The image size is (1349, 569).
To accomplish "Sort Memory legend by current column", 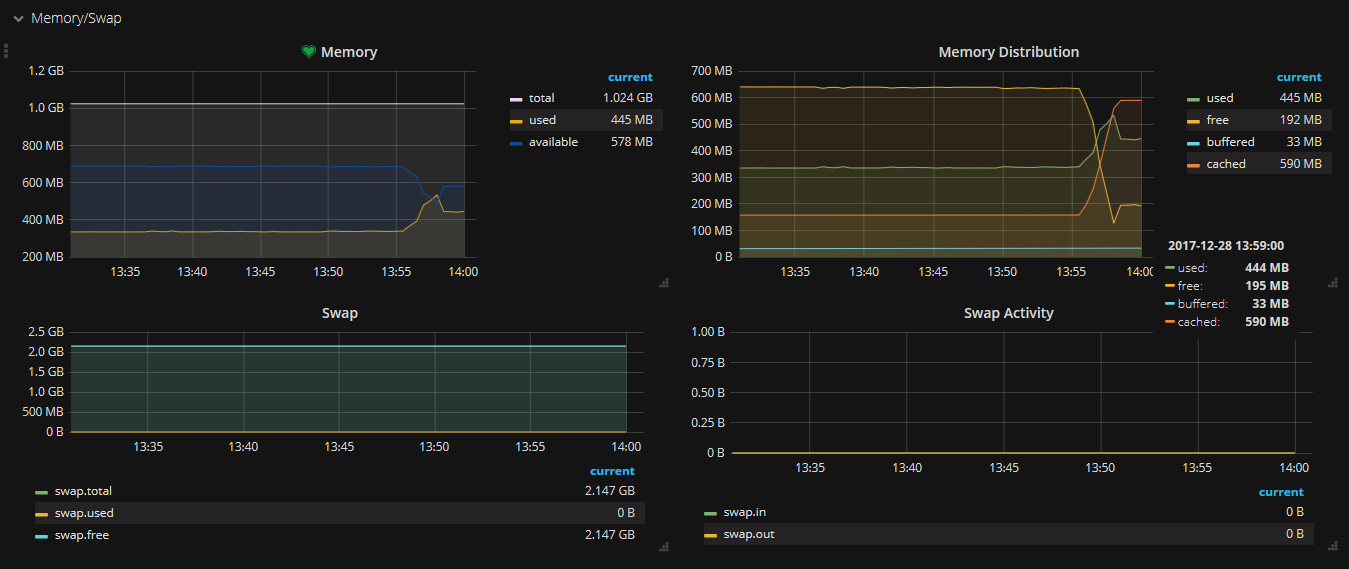I will point(630,77).
